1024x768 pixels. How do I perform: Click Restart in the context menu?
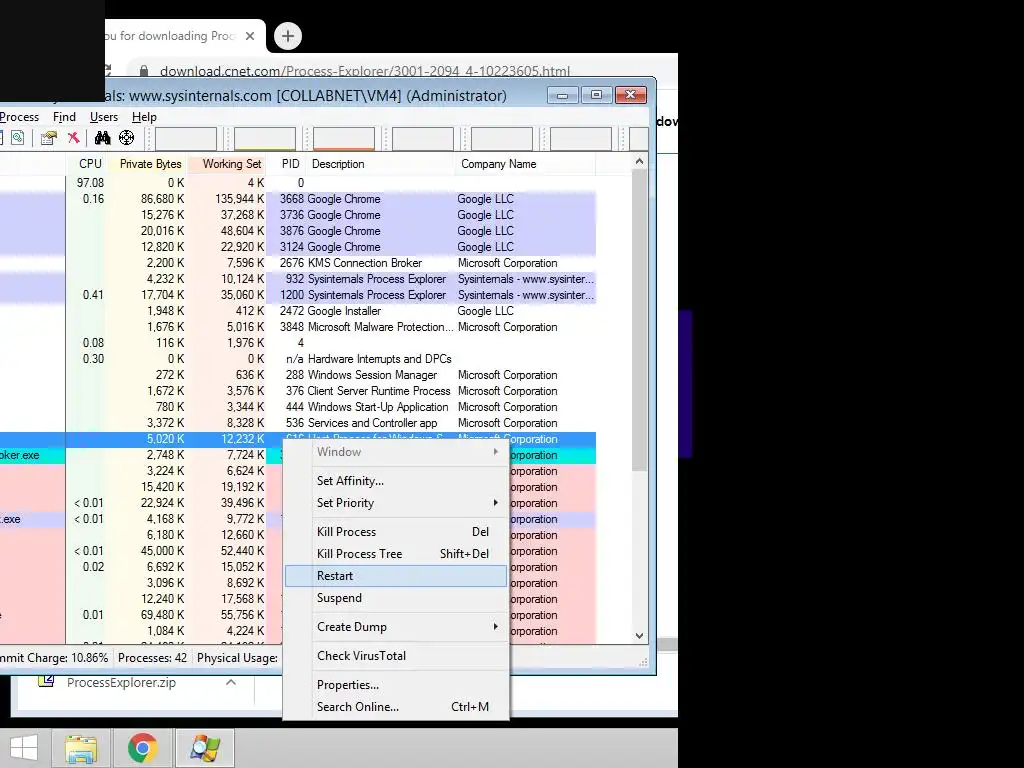(396, 576)
